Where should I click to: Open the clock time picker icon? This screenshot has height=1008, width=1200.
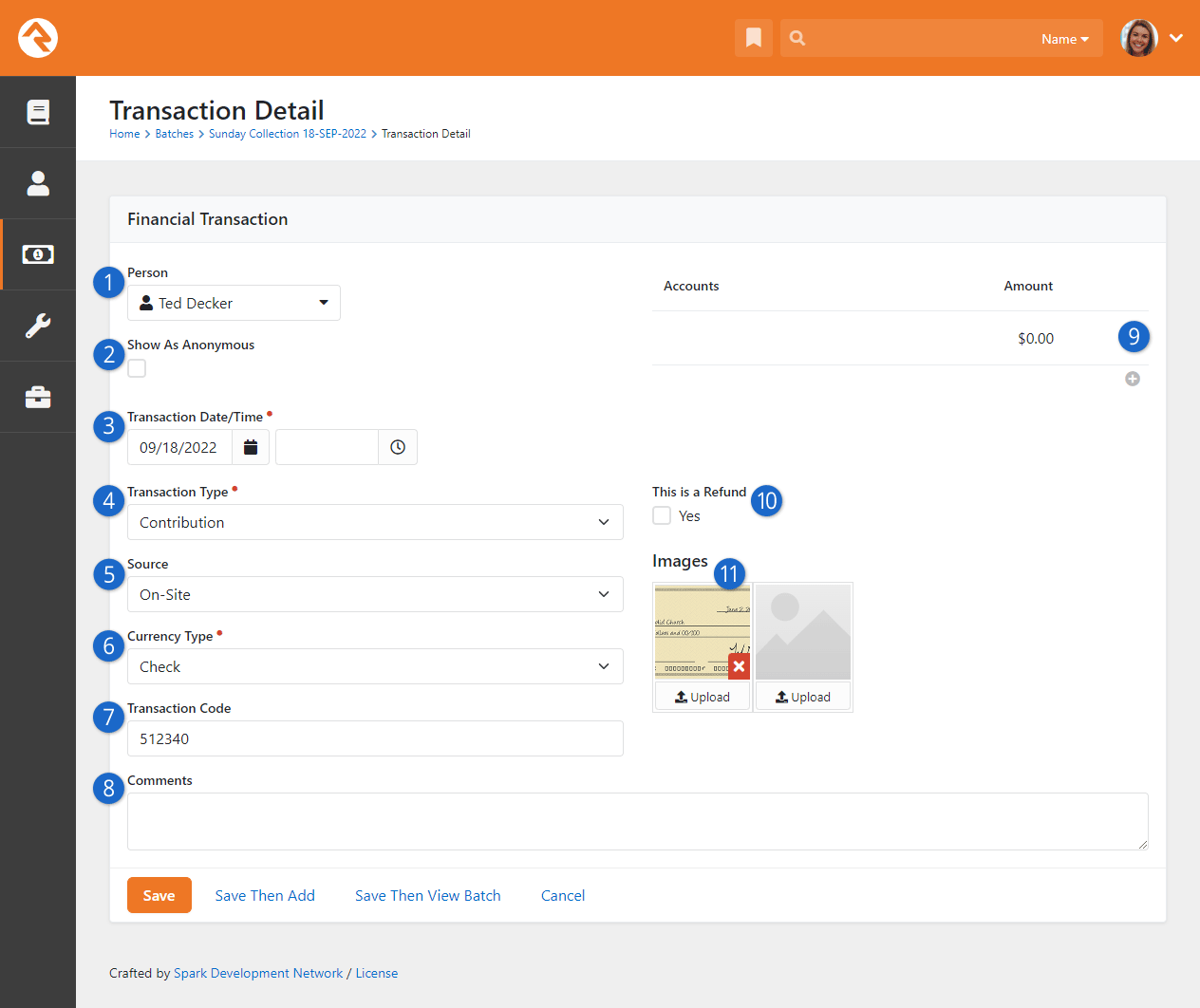398,447
